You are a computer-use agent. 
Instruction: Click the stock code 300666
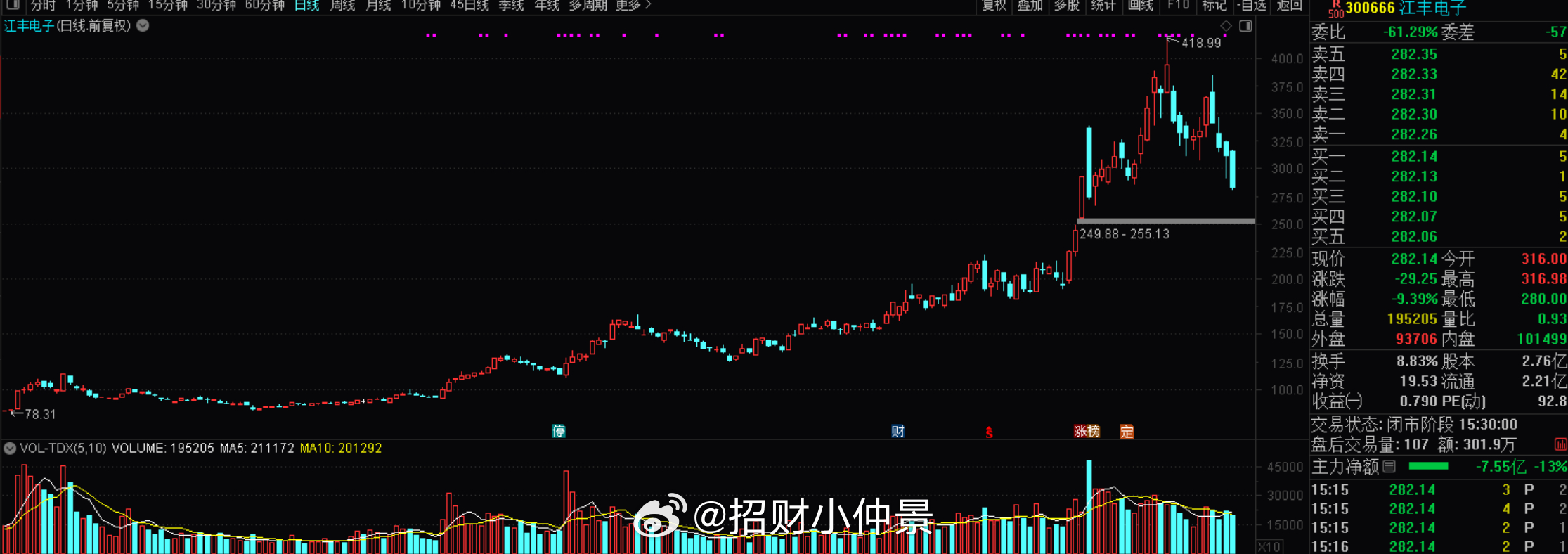(1370, 8)
